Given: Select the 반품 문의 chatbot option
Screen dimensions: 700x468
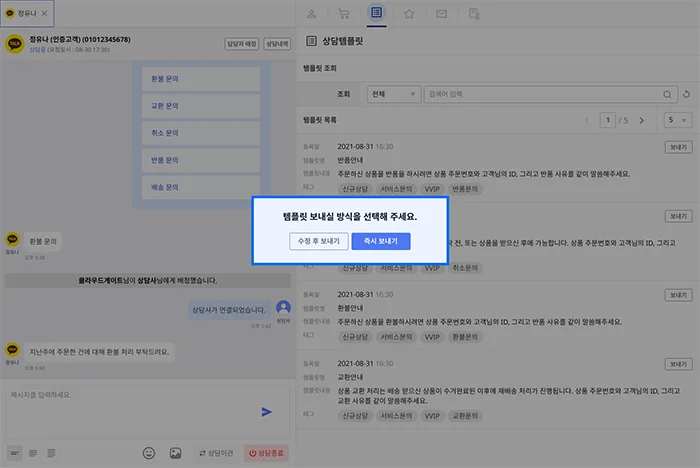Looking at the screenshot, I should (201, 160).
